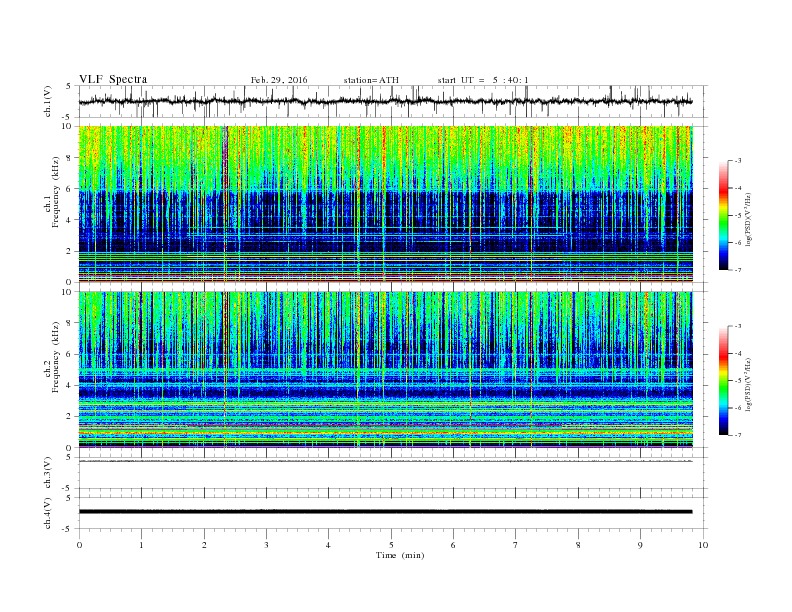The height and width of the screenshot is (612, 792).
Task: Click inside the ch.2 spectrogram panel
Action: tap(386, 370)
